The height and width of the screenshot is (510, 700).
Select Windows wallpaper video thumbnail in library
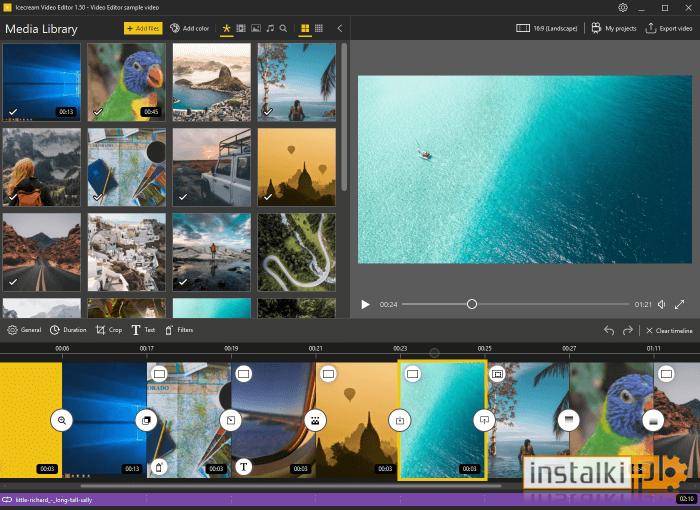pos(42,82)
